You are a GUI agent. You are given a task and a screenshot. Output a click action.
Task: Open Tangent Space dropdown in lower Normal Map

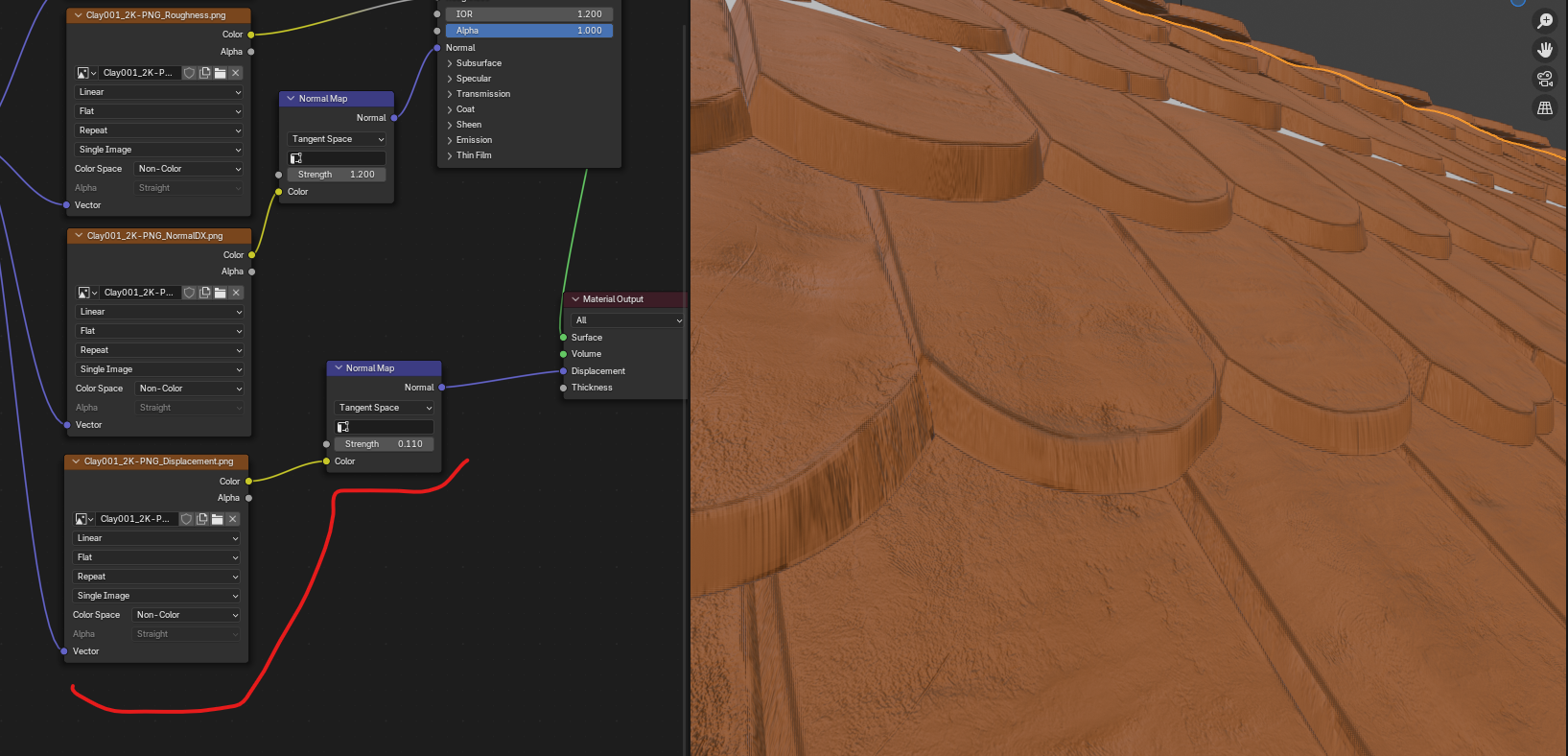384,408
